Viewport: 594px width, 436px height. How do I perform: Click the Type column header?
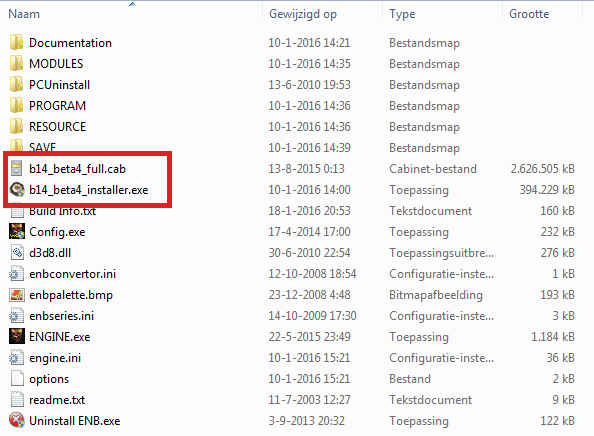coord(402,14)
